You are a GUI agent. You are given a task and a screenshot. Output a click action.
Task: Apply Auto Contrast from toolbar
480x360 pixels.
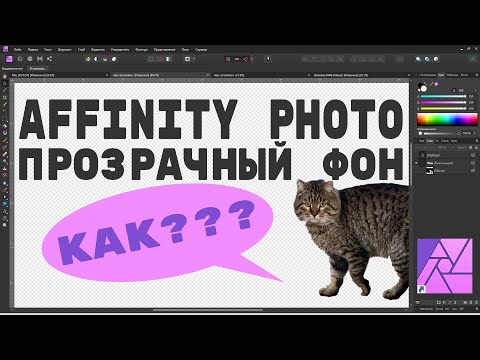96,59
